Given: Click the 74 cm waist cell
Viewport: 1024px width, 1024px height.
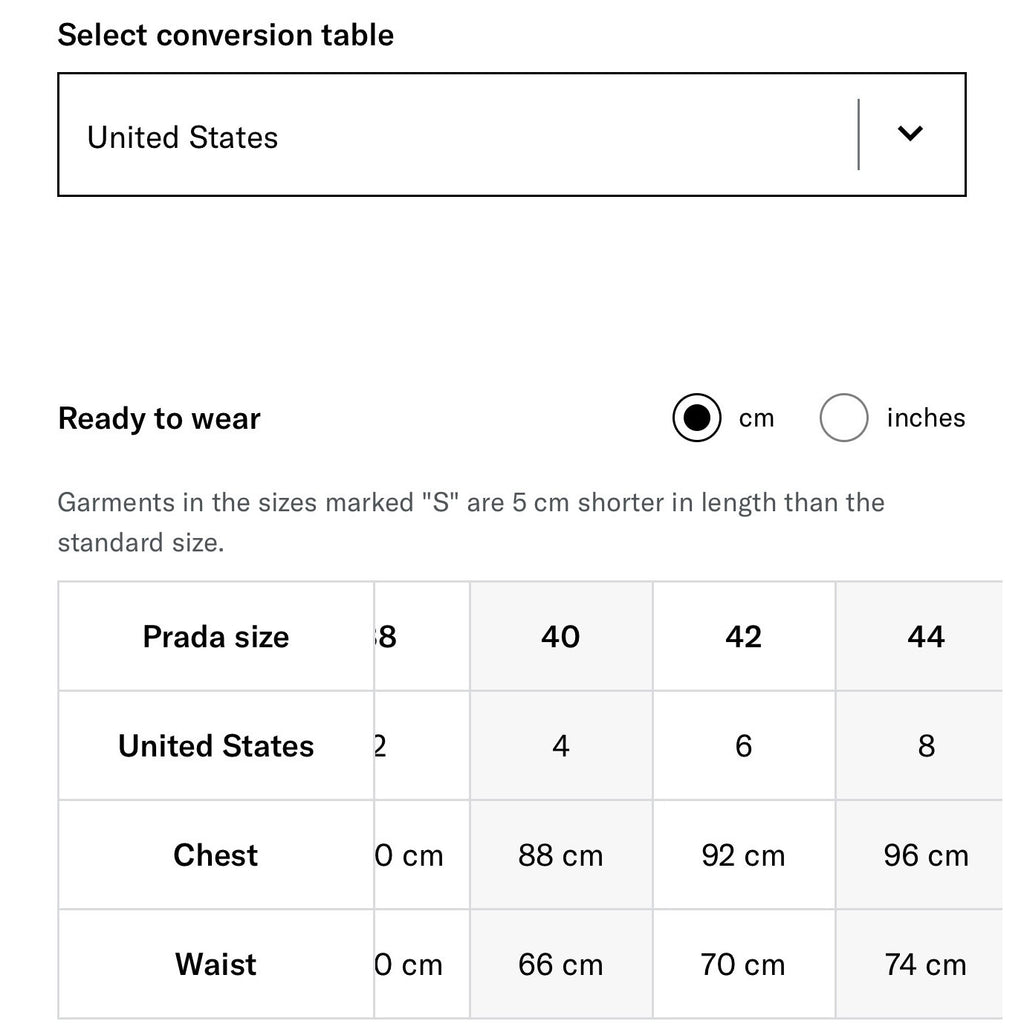Looking at the screenshot, I should pos(926,964).
